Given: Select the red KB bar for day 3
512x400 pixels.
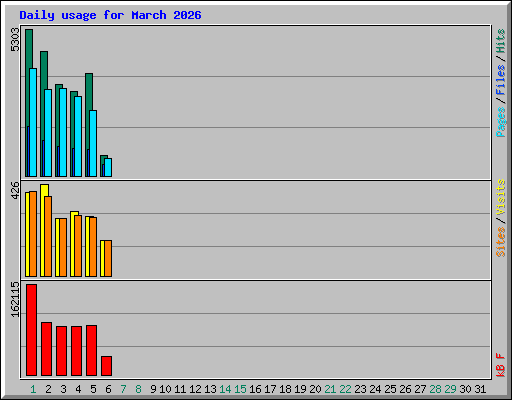Looking at the screenshot, I should pos(61,351).
